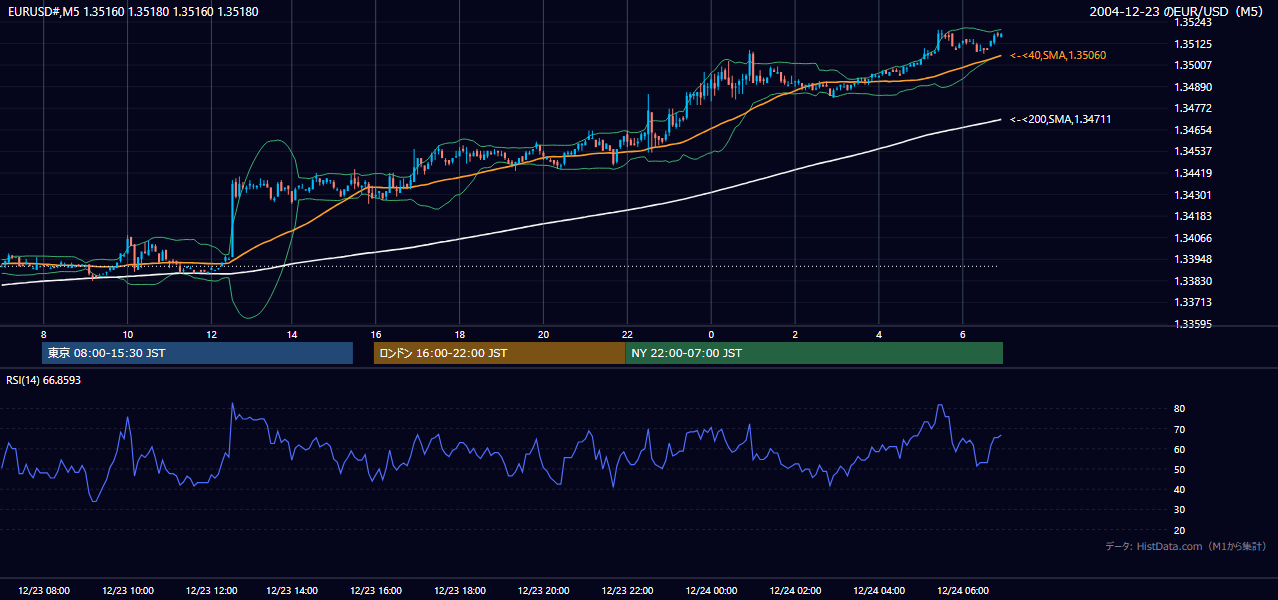Click price axis value 1.34183
Viewport: 1278px width, 600px height.
[x=1193, y=216]
